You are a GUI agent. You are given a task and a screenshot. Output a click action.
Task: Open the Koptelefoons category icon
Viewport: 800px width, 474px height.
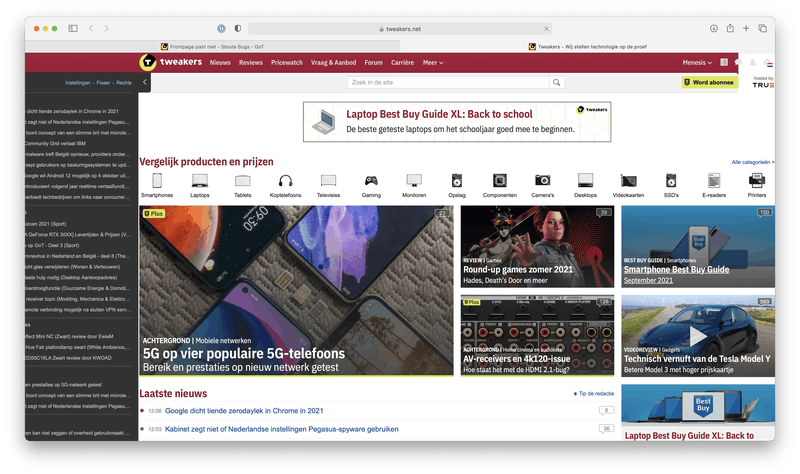point(285,181)
